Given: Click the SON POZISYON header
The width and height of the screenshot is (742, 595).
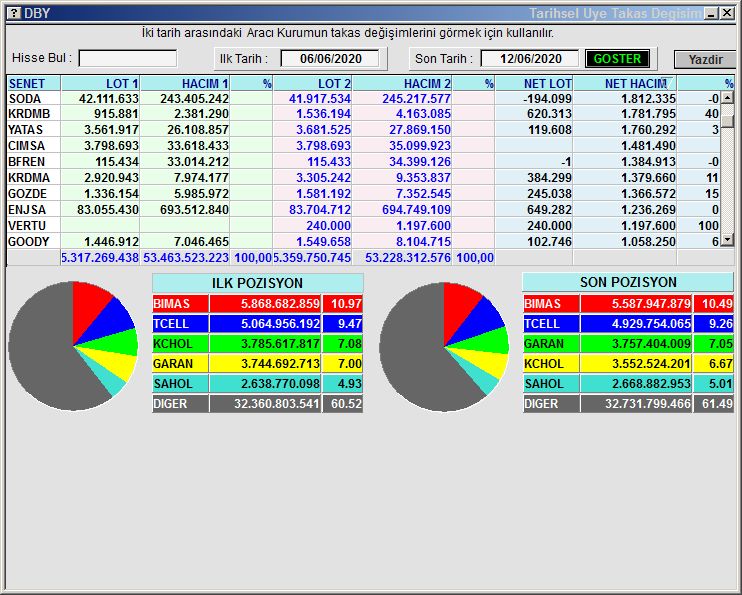Looking at the screenshot, I should click(628, 282).
